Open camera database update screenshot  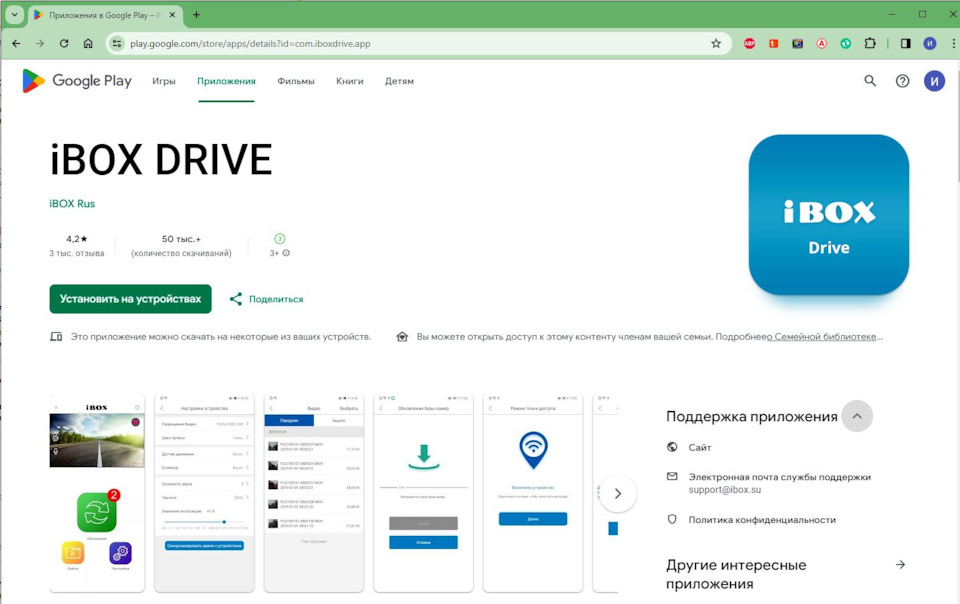pyautogui.click(x=423, y=493)
